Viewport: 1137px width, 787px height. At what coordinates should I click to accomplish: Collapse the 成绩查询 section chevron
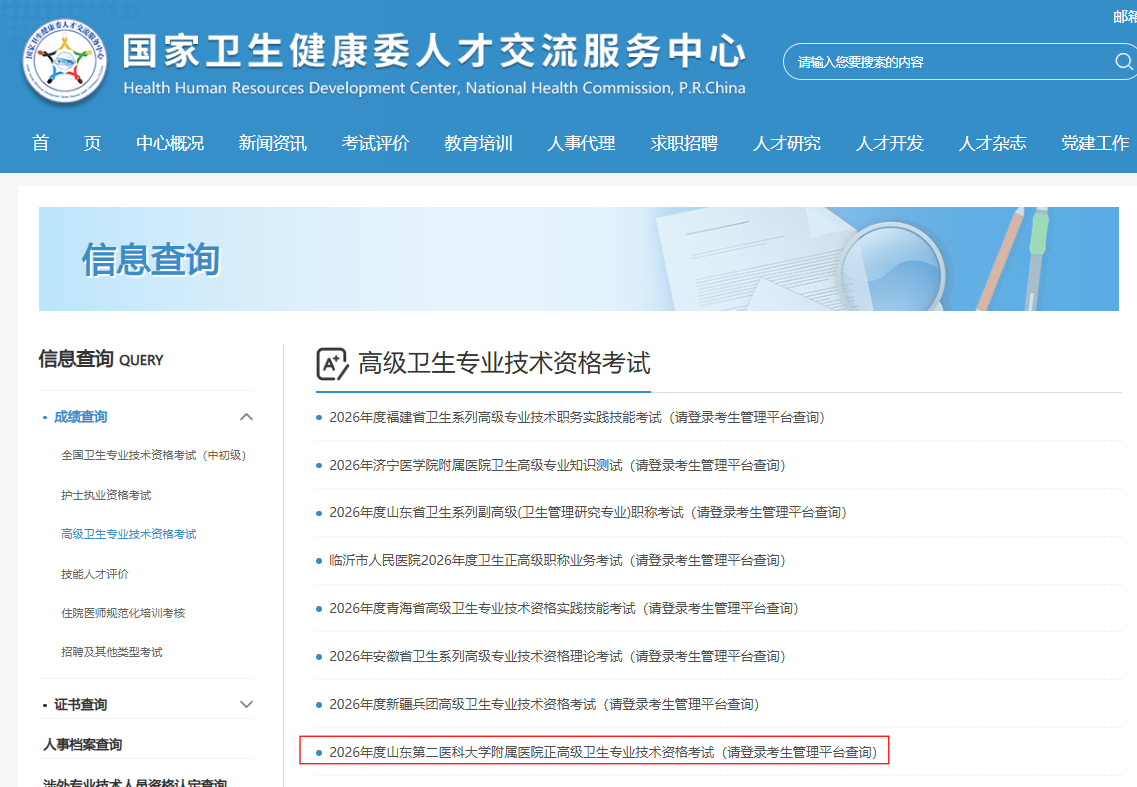click(x=247, y=416)
